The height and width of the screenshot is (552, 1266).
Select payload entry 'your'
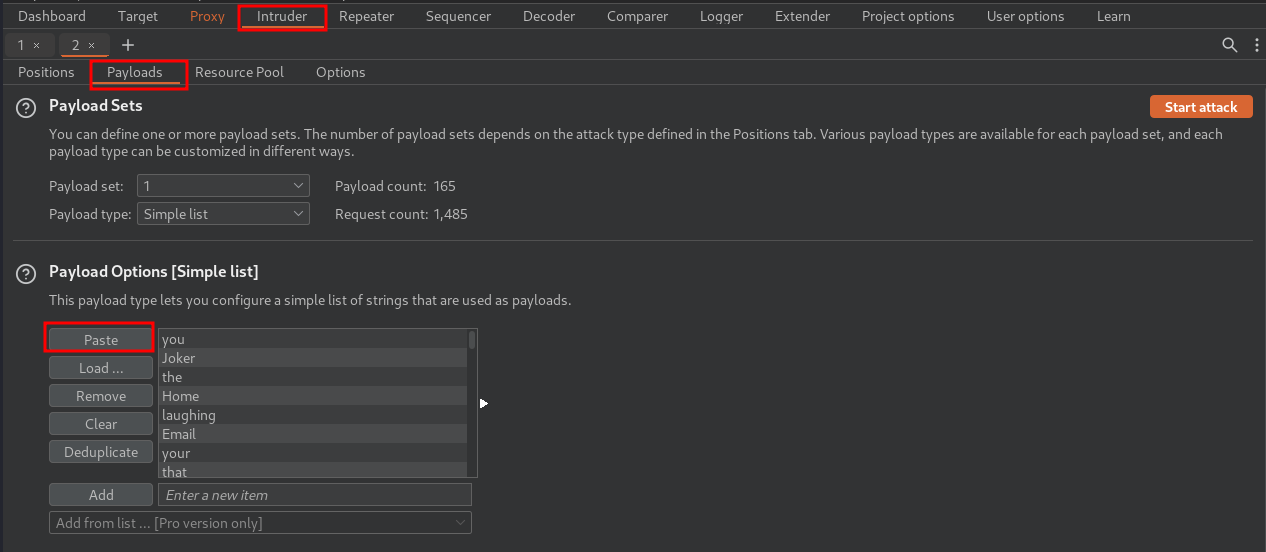[x=313, y=453]
